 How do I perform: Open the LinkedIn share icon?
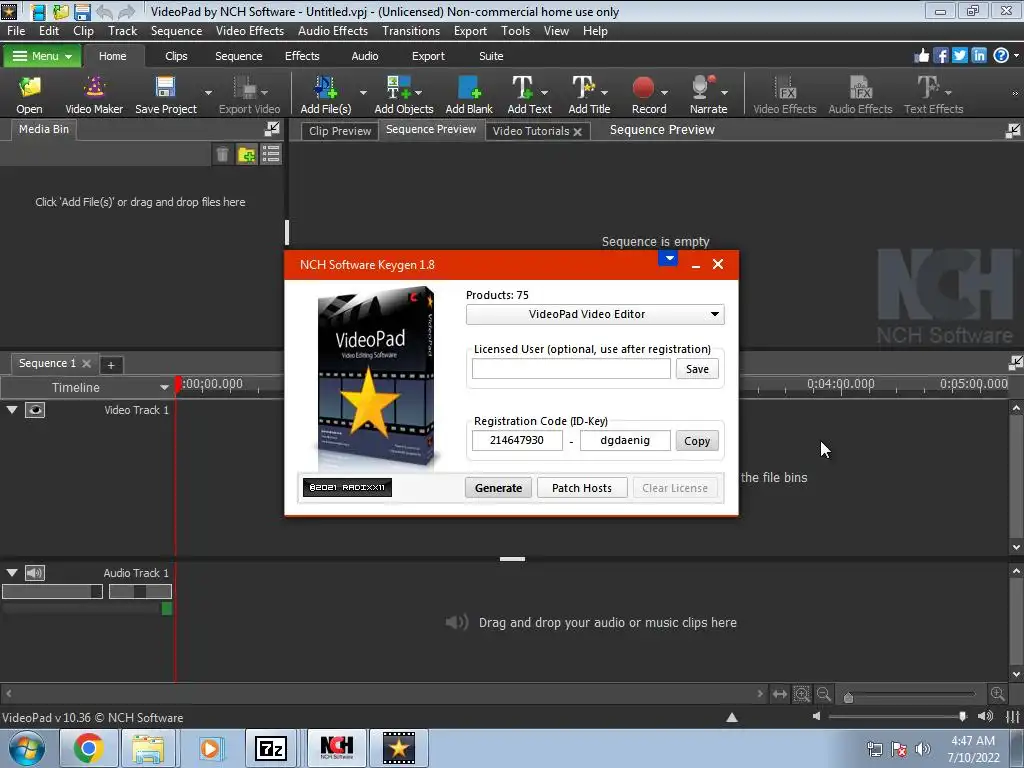pyautogui.click(x=978, y=56)
